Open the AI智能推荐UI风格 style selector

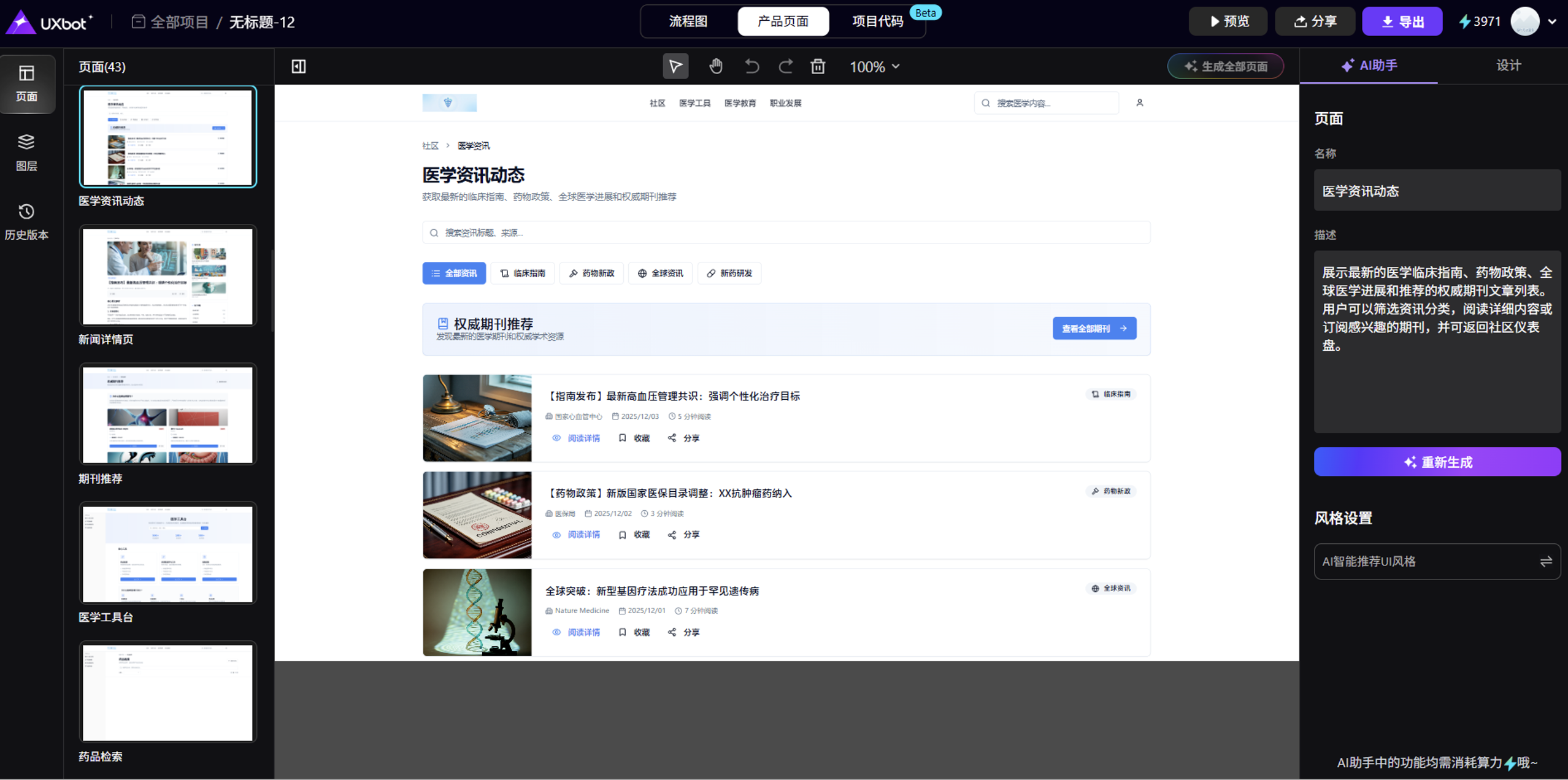tap(1437, 561)
